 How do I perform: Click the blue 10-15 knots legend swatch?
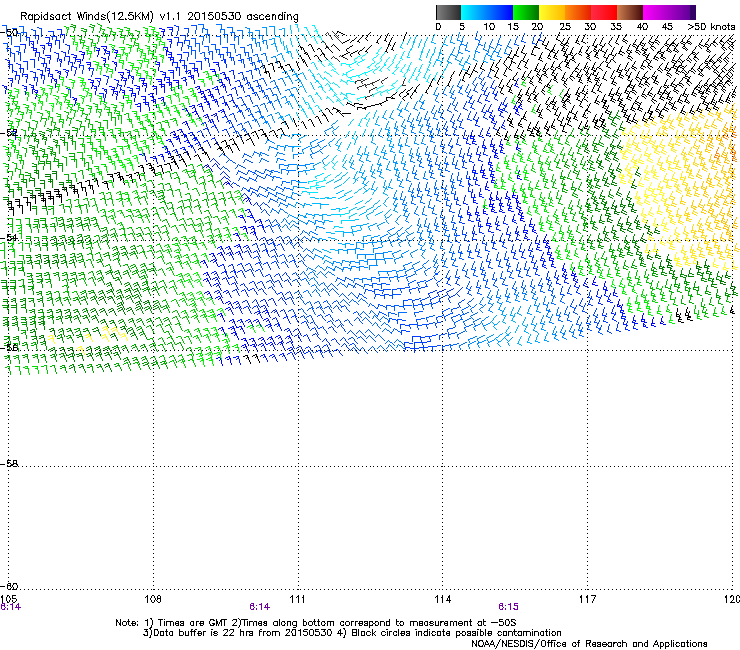[x=500, y=12]
